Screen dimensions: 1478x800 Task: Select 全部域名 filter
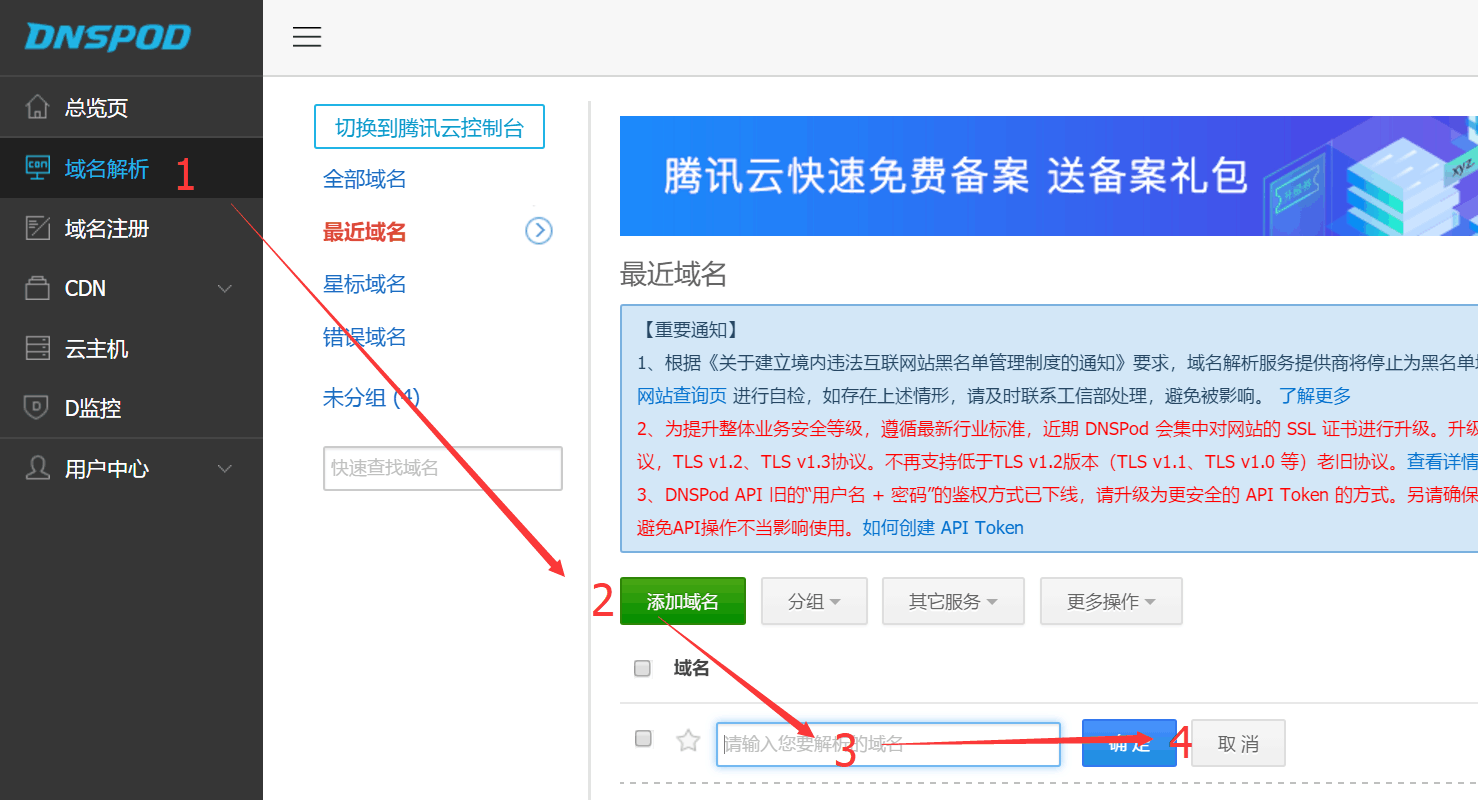[x=365, y=179]
